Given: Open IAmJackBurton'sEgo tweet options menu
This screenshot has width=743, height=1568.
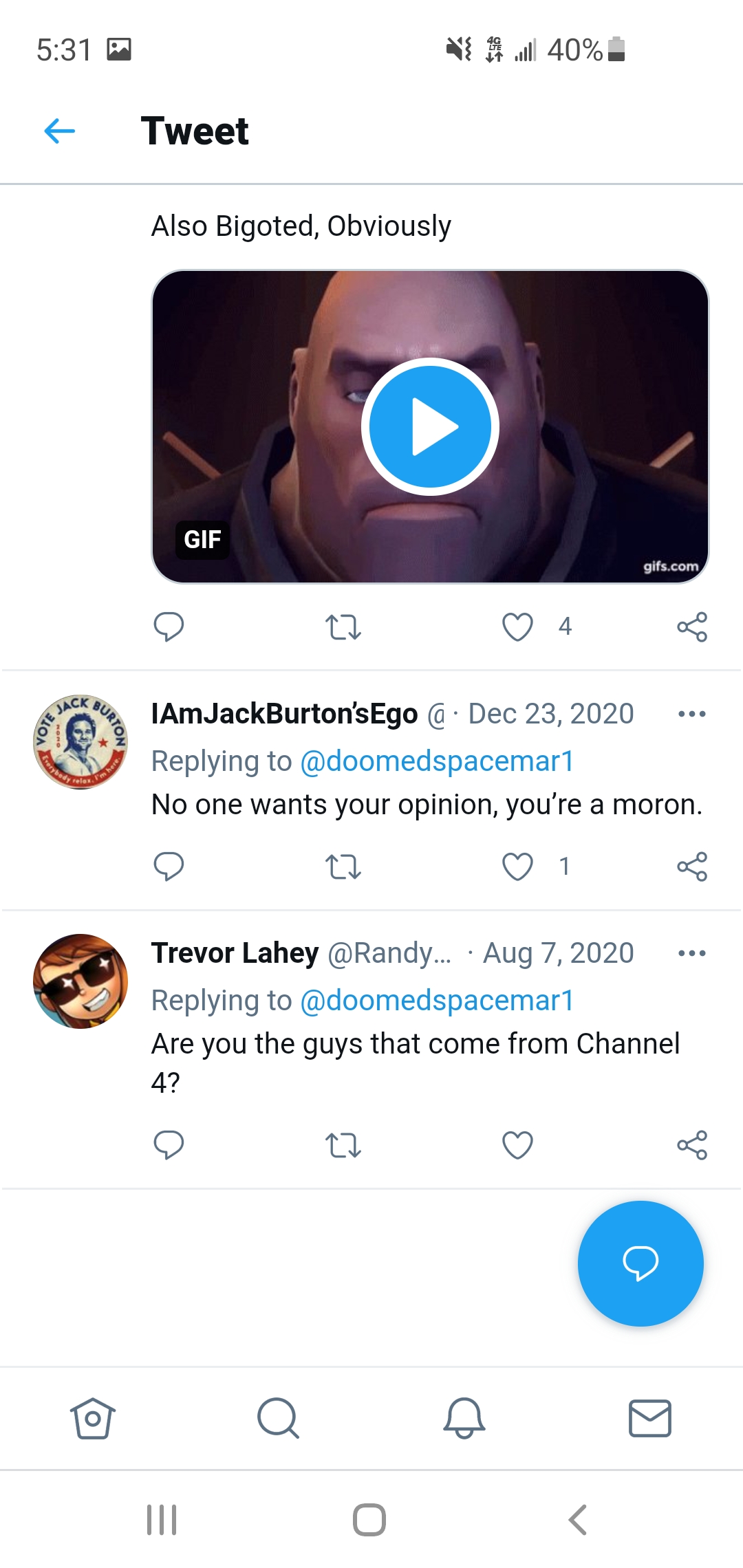Looking at the screenshot, I should [x=691, y=714].
